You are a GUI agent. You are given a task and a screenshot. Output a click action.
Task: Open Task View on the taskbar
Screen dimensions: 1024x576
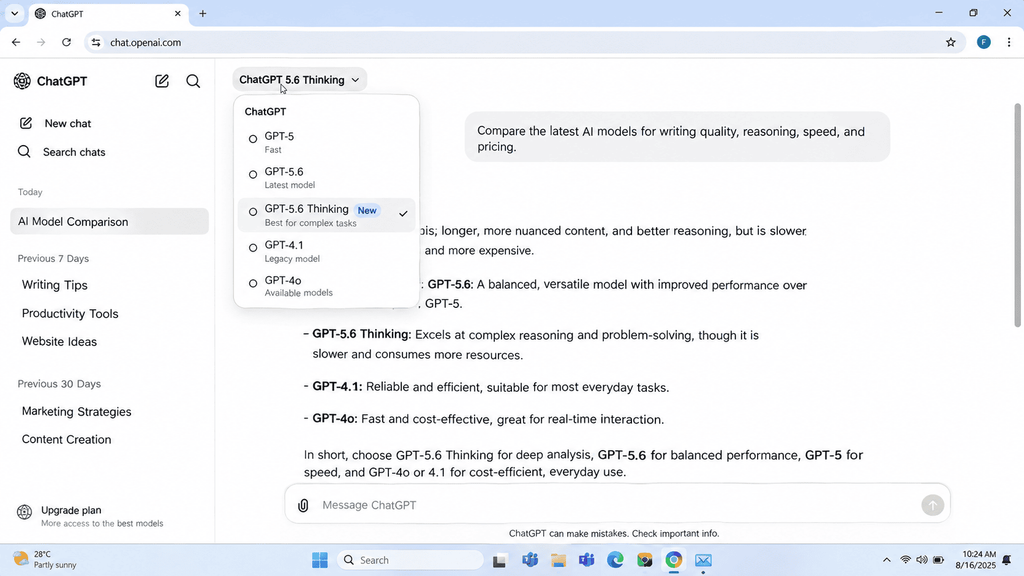pyautogui.click(x=500, y=560)
